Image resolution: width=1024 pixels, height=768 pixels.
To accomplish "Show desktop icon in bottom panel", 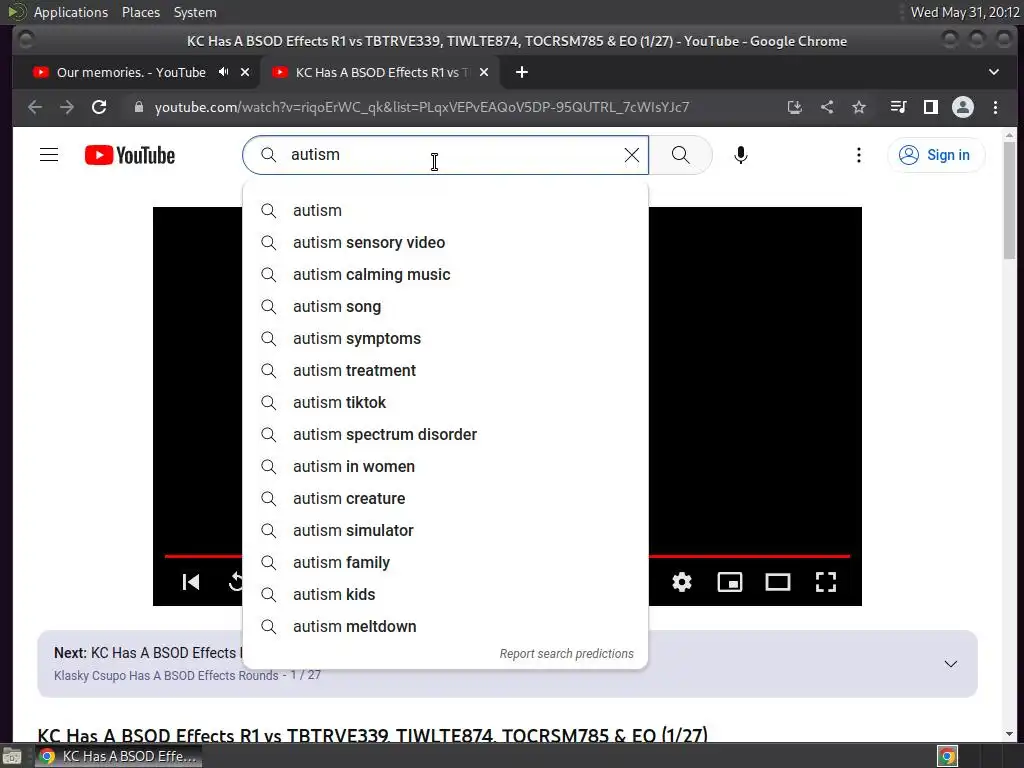I will pyautogui.click(x=12, y=756).
